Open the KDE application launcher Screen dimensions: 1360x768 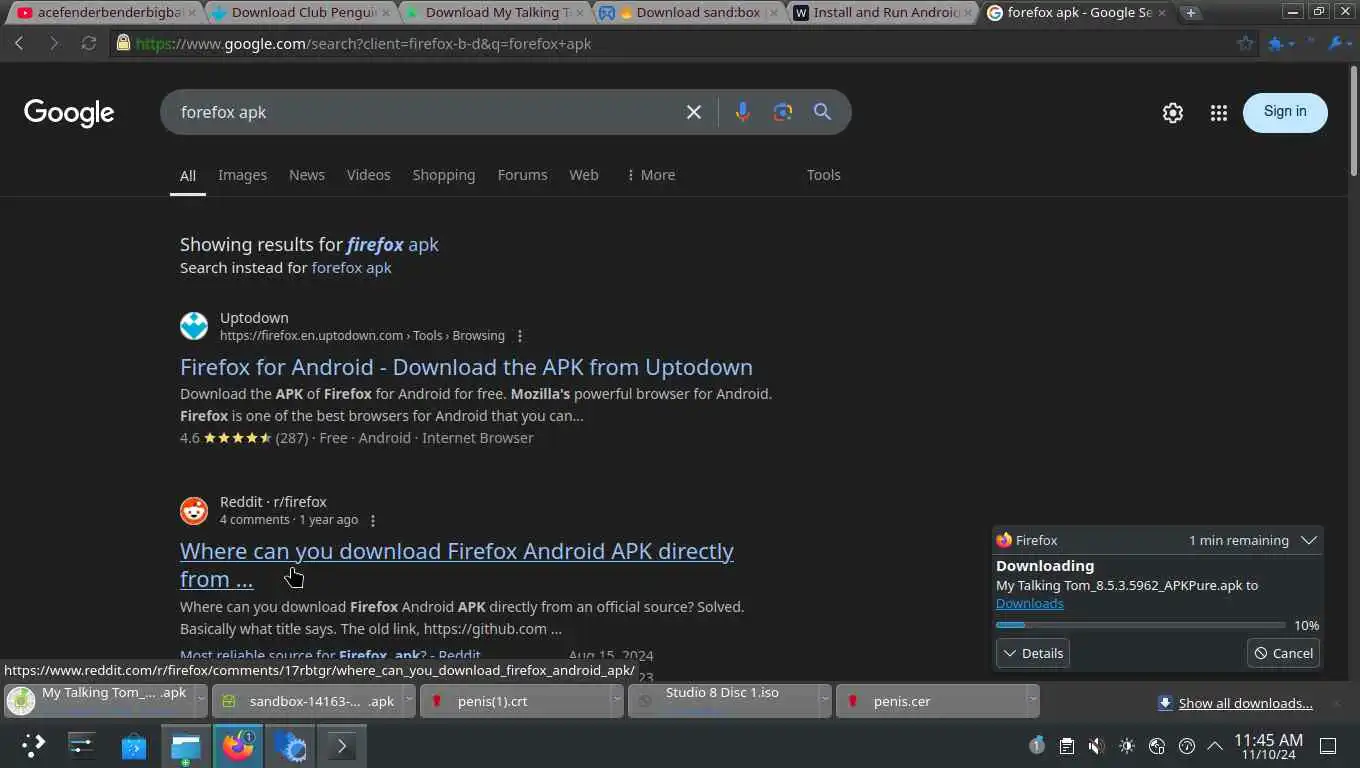33,745
